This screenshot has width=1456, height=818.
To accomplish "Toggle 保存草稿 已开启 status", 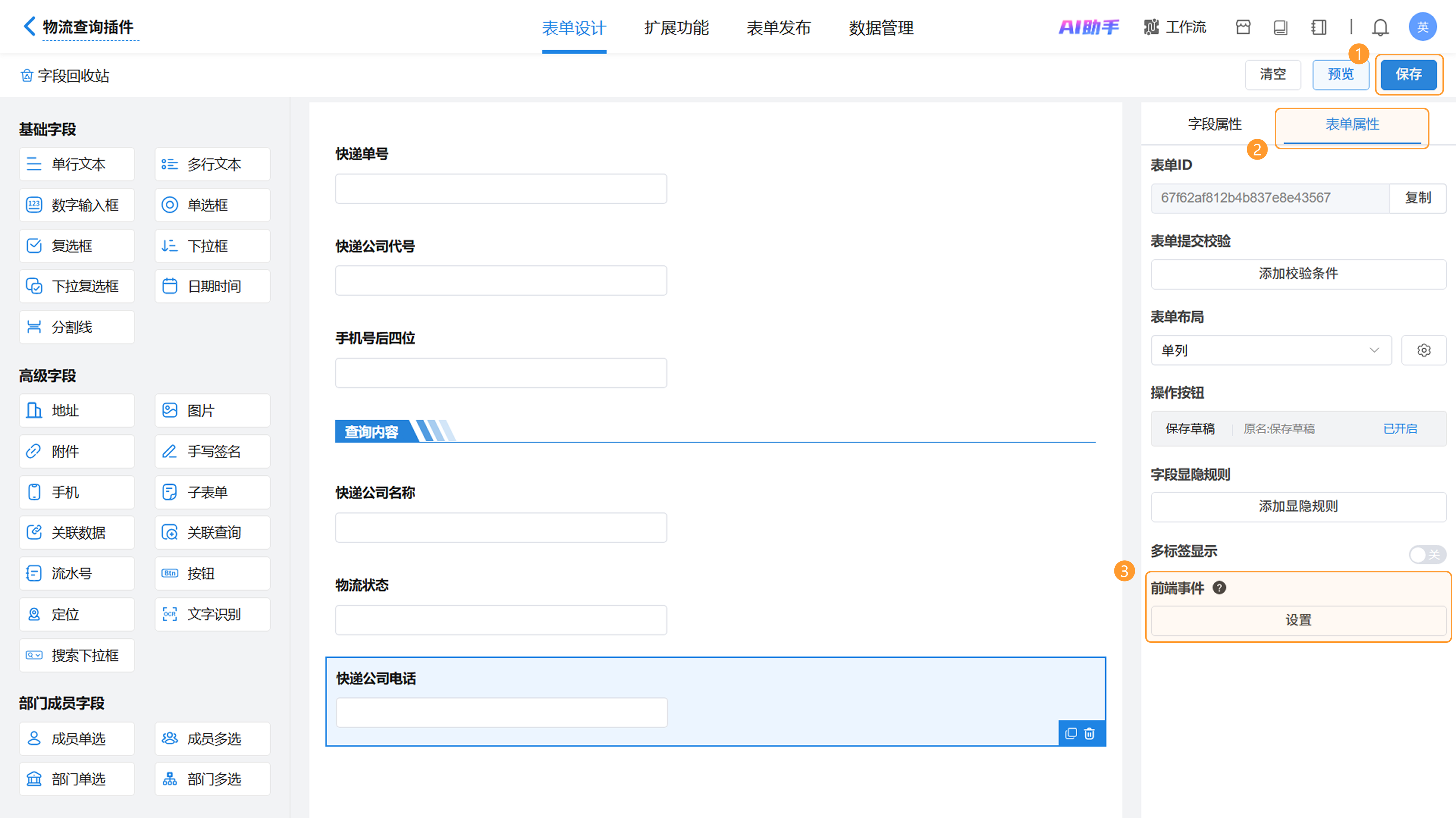I will pyautogui.click(x=1400, y=429).
